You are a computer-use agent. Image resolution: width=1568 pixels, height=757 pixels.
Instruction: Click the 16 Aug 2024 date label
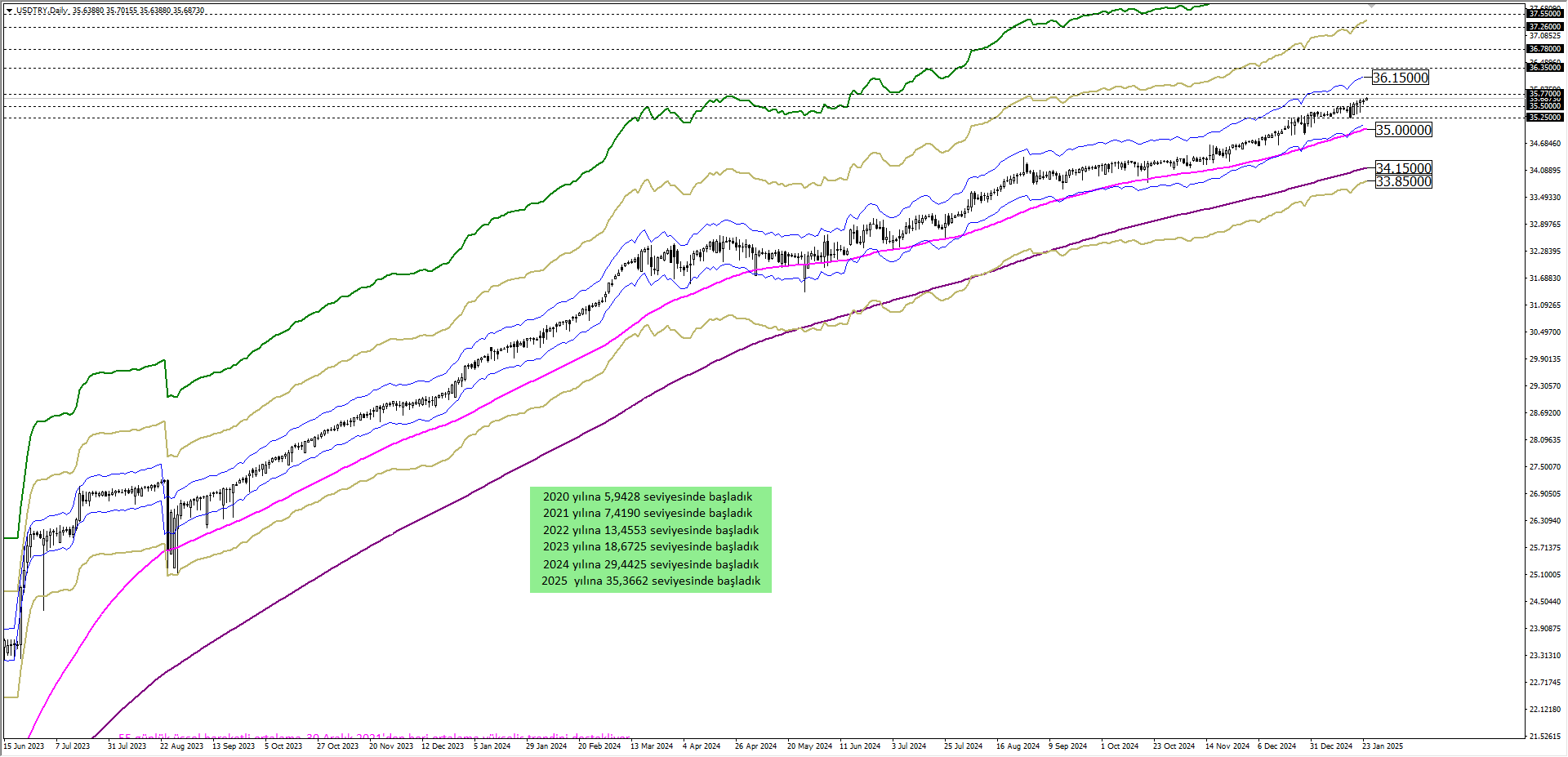pos(1018,746)
